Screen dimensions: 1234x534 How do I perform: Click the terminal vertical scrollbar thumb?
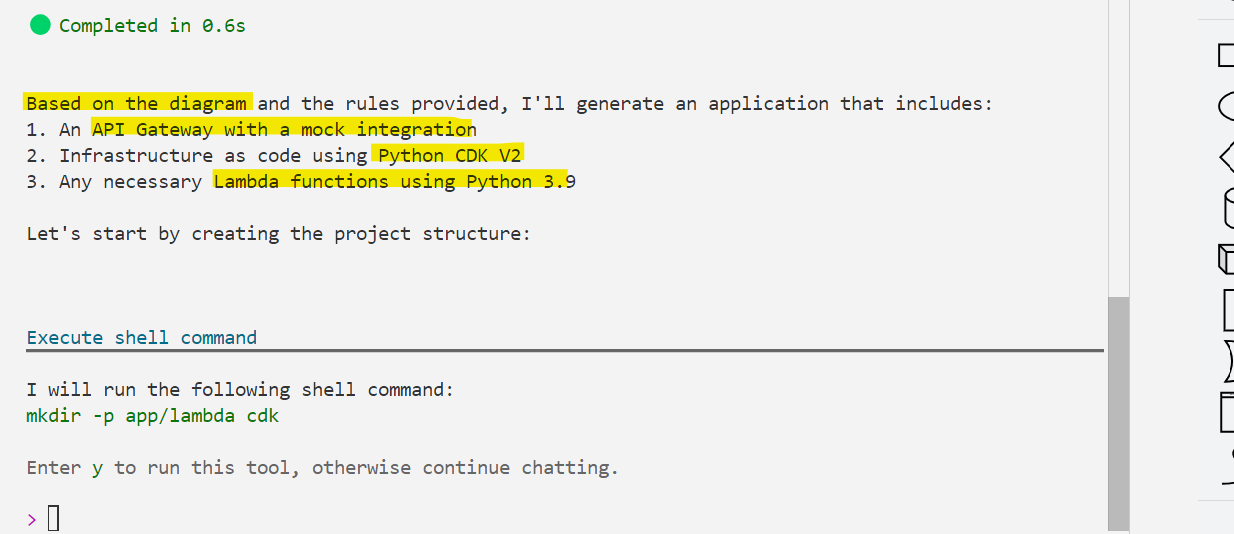[1119, 414]
